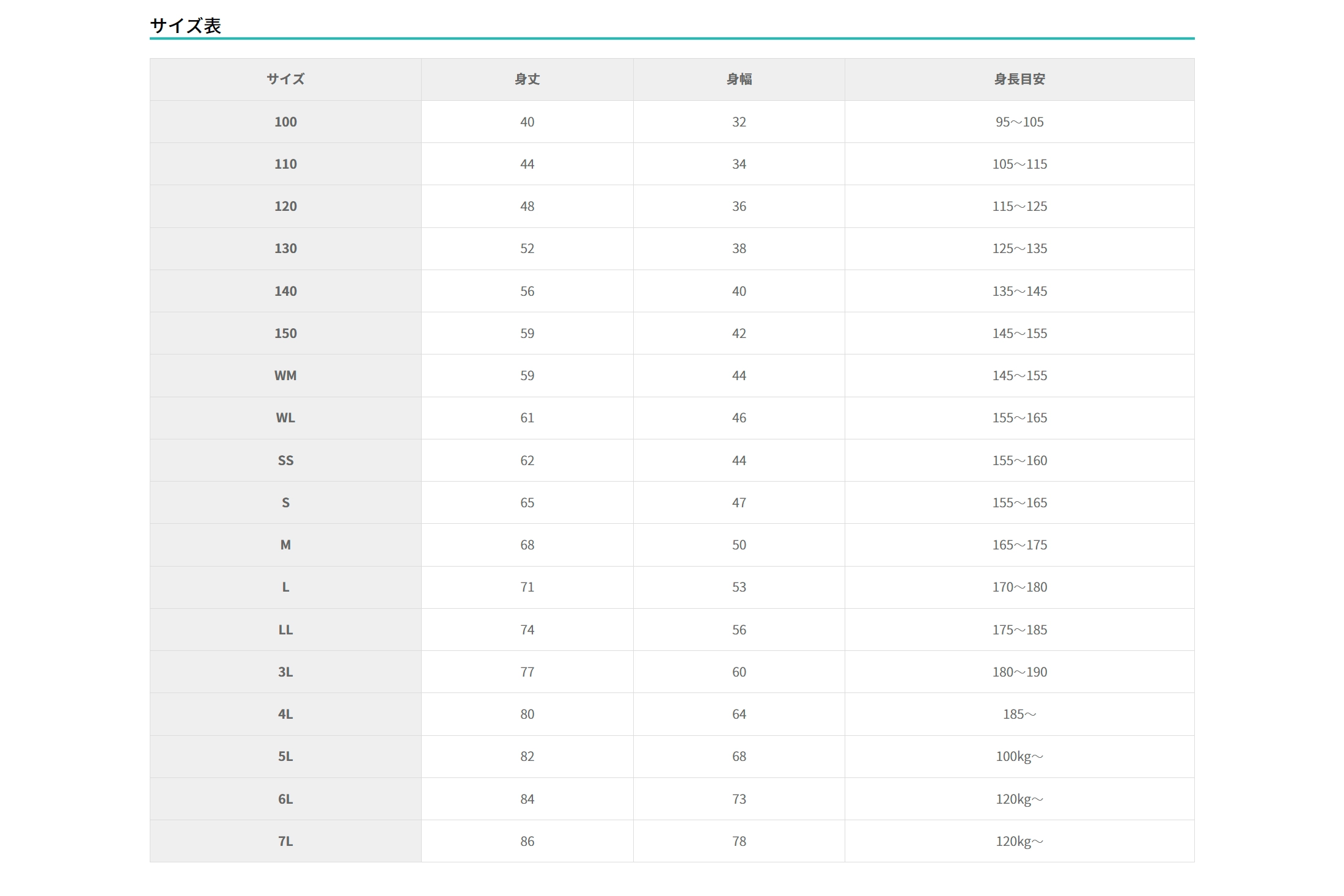Viewport: 1344px width, 896px height.
Task: Select the LL size row label
Action: click(285, 630)
